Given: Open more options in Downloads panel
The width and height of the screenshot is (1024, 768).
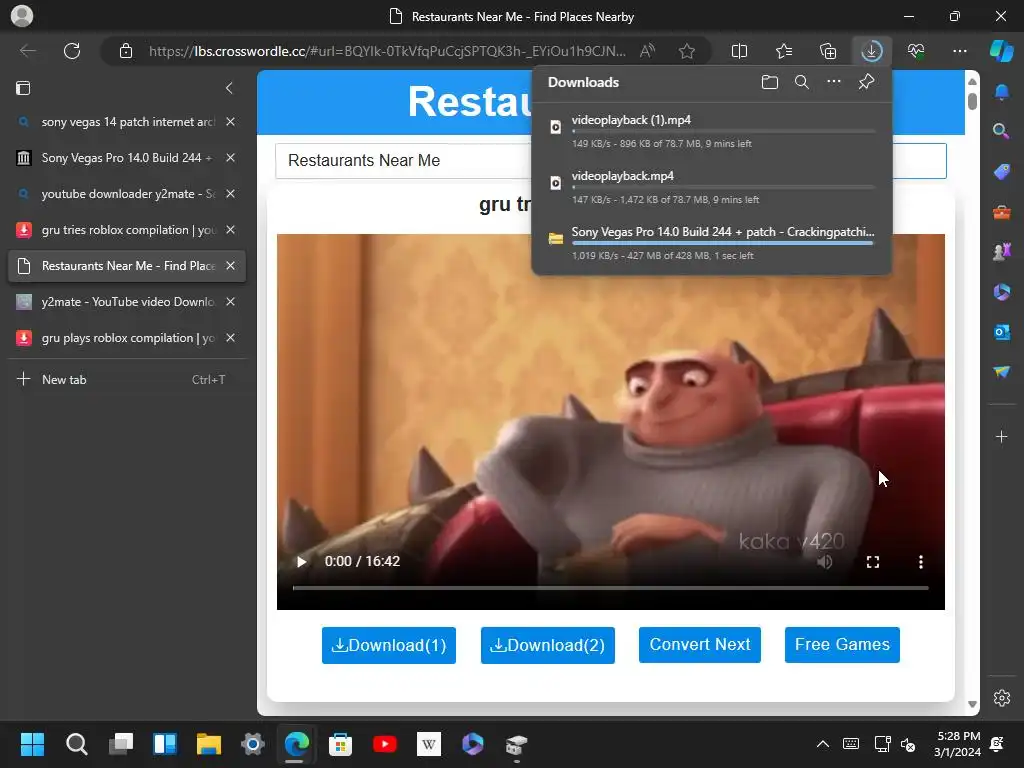Looking at the screenshot, I should [x=833, y=82].
